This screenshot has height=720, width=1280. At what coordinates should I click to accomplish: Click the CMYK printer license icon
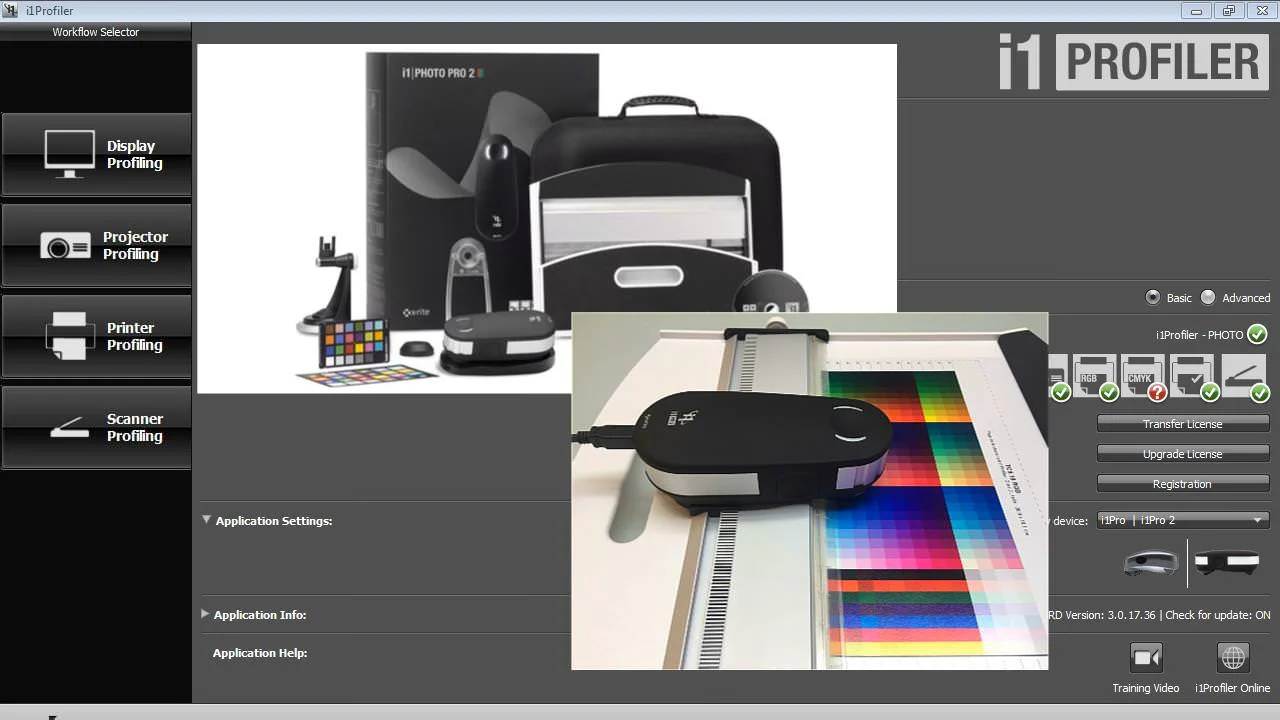point(1143,377)
